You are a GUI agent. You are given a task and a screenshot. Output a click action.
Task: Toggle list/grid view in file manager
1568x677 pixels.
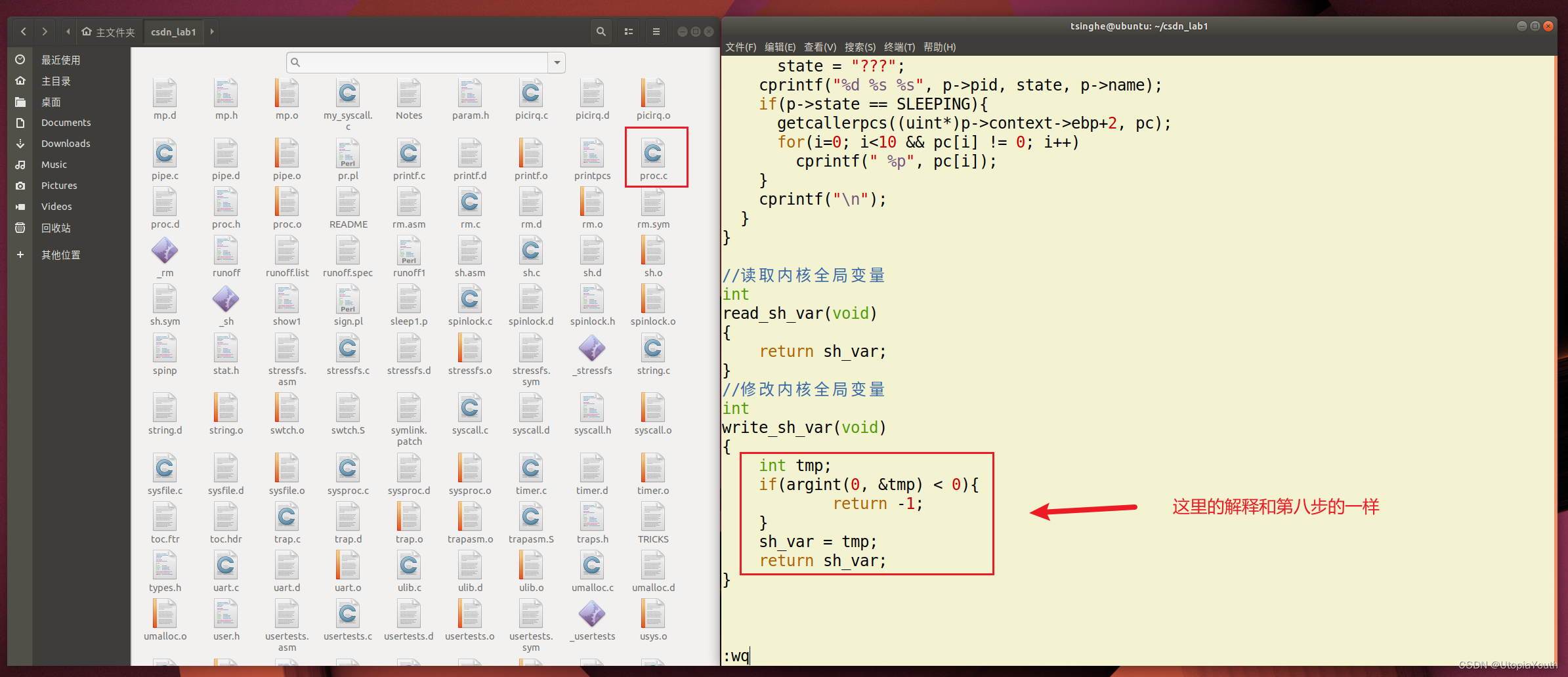coord(629,31)
